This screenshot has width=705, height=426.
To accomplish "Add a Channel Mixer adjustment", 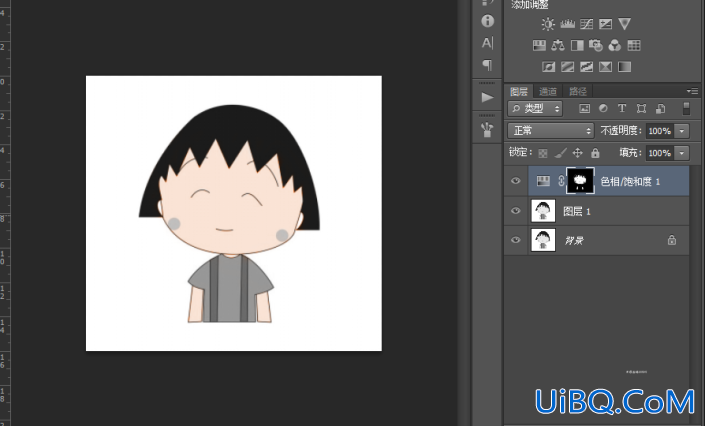I will pyautogui.click(x=615, y=45).
